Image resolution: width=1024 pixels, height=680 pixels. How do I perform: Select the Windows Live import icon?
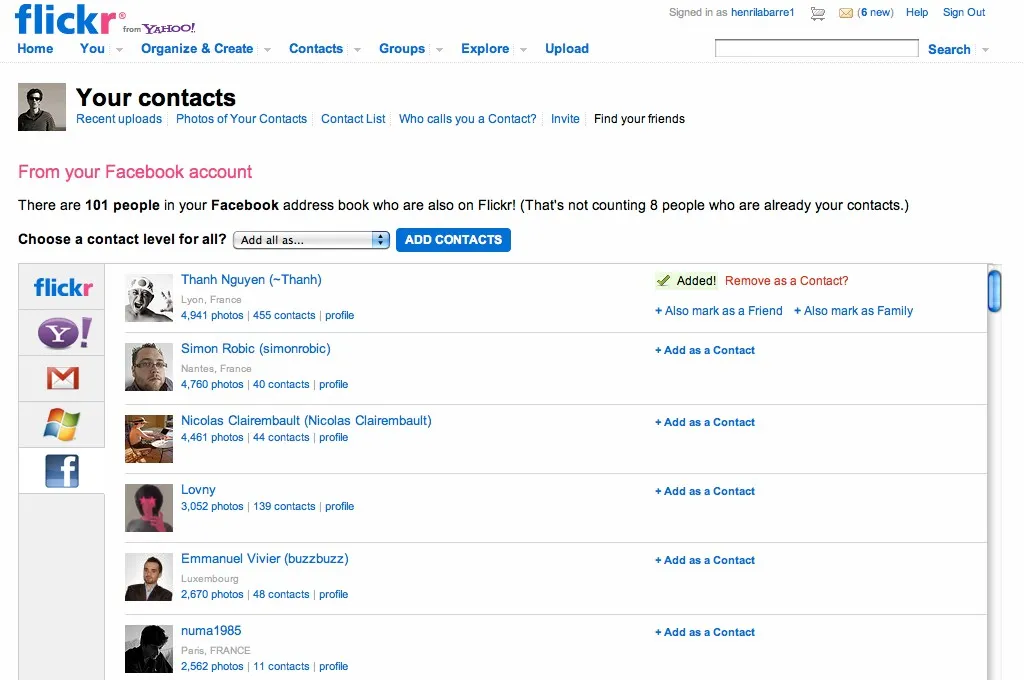click(x=61, y=425)
